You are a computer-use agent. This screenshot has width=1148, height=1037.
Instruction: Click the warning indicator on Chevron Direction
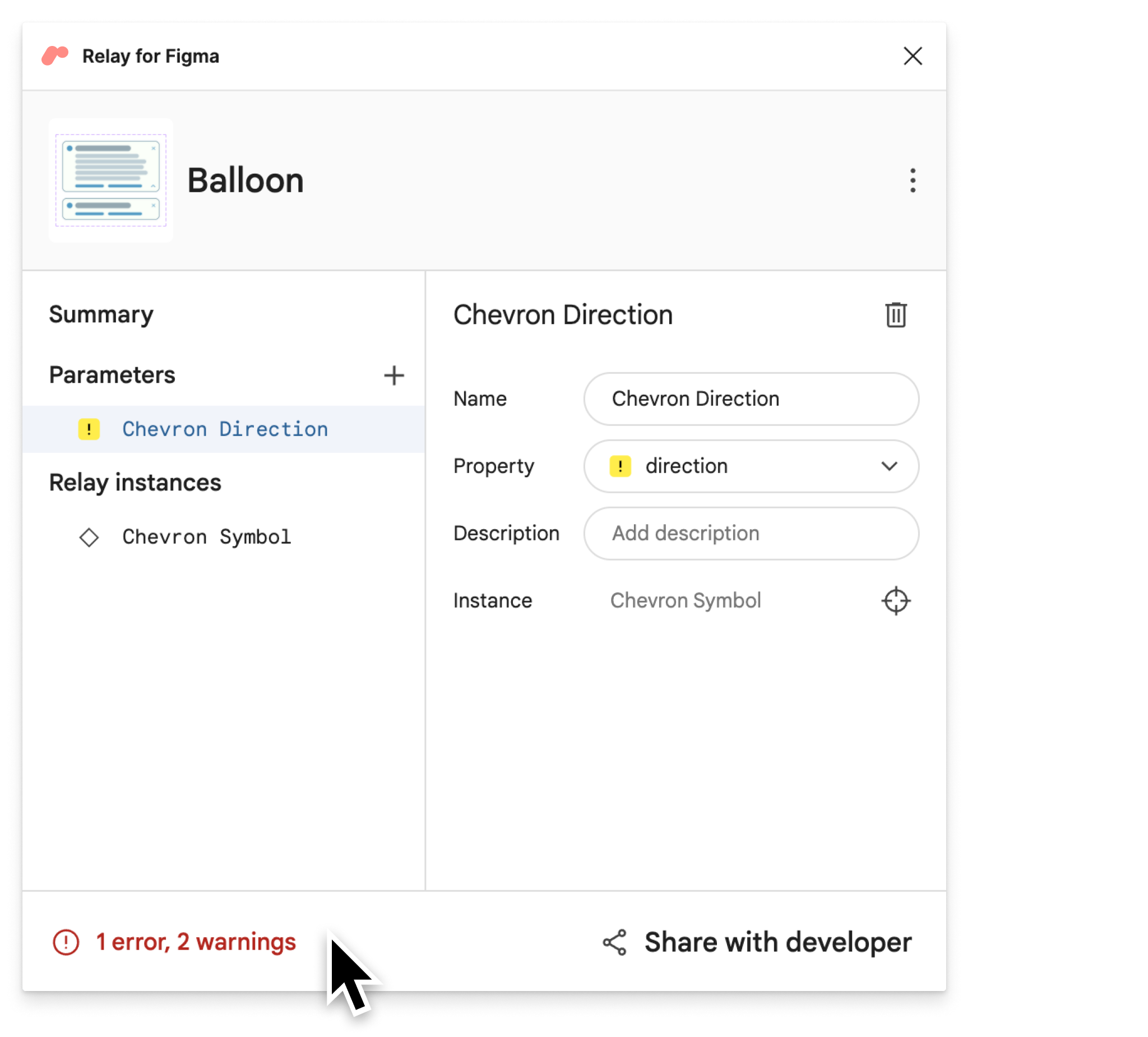click(x=88, y=428)
